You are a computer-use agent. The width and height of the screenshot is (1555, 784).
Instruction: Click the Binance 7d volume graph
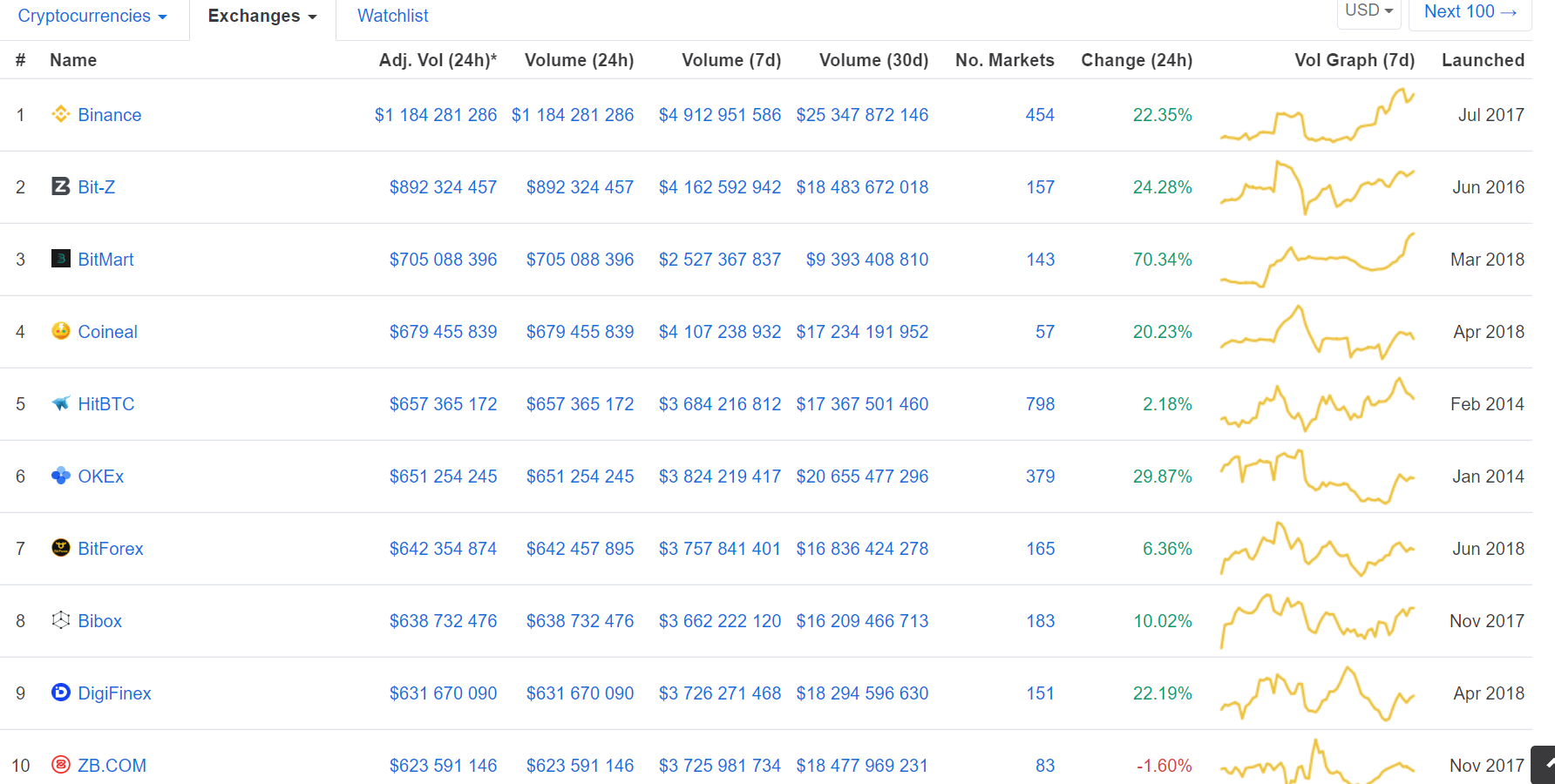click(1317, 115)
